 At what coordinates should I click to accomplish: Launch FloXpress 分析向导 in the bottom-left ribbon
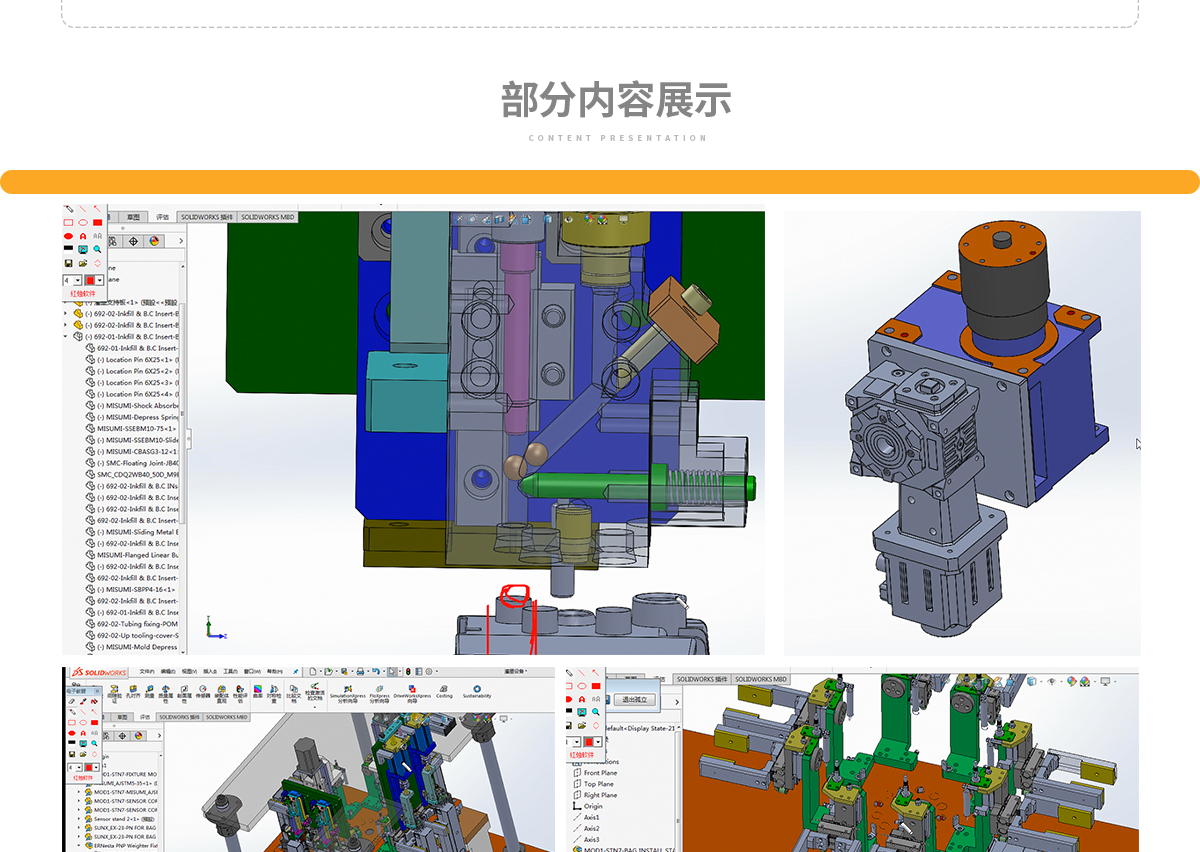click(x=379, y=693)
